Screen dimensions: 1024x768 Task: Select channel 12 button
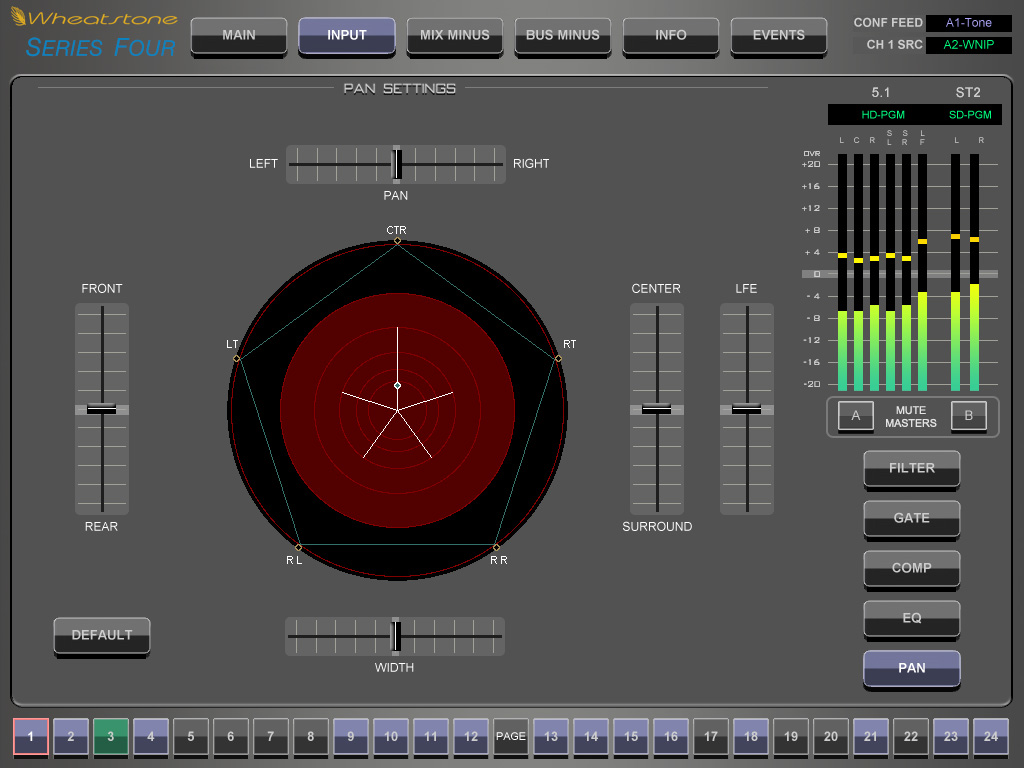(x=471, y=737)
